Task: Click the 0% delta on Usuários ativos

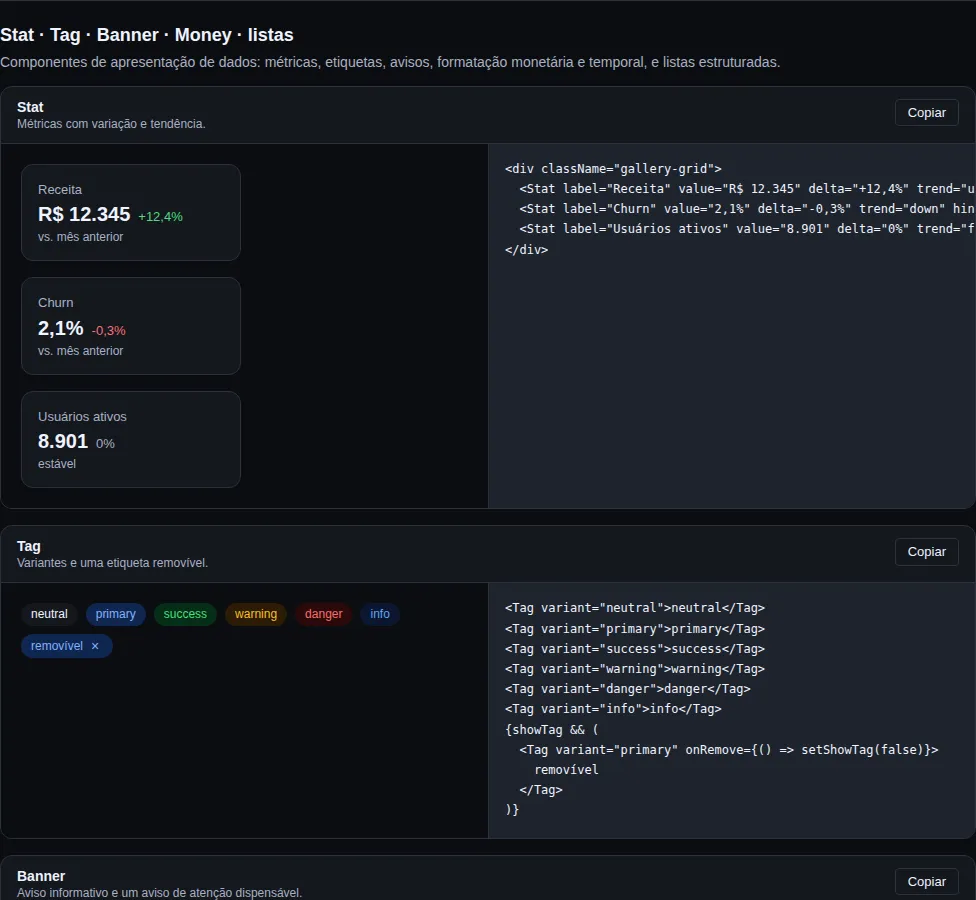Action: pyautogui.click(x=105, y=444)
